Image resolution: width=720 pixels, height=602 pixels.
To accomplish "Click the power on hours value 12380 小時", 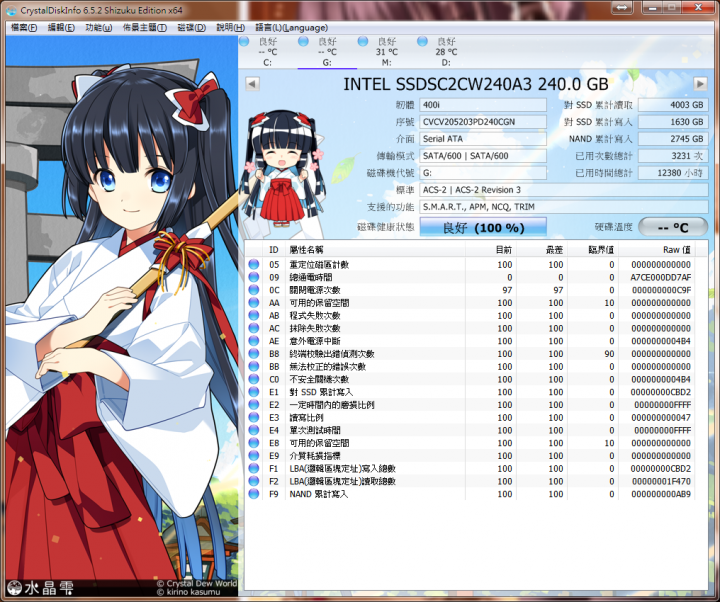I will (x=673, y=173).
